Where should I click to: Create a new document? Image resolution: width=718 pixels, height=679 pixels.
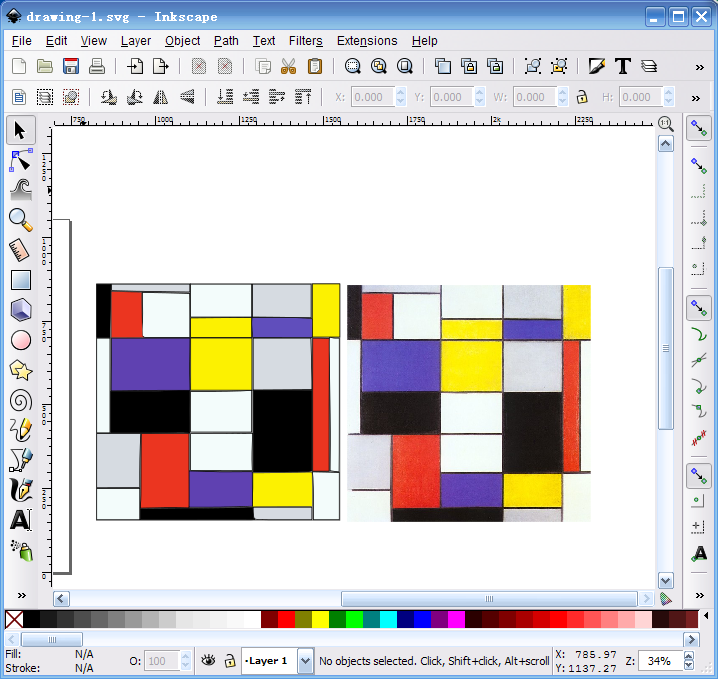pos(19,66)
